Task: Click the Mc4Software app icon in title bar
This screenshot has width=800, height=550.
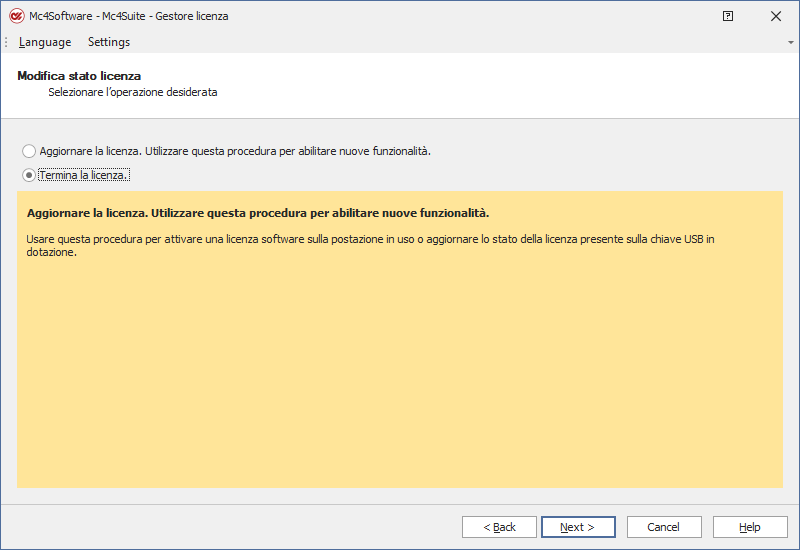Action: tap(16, 16)
